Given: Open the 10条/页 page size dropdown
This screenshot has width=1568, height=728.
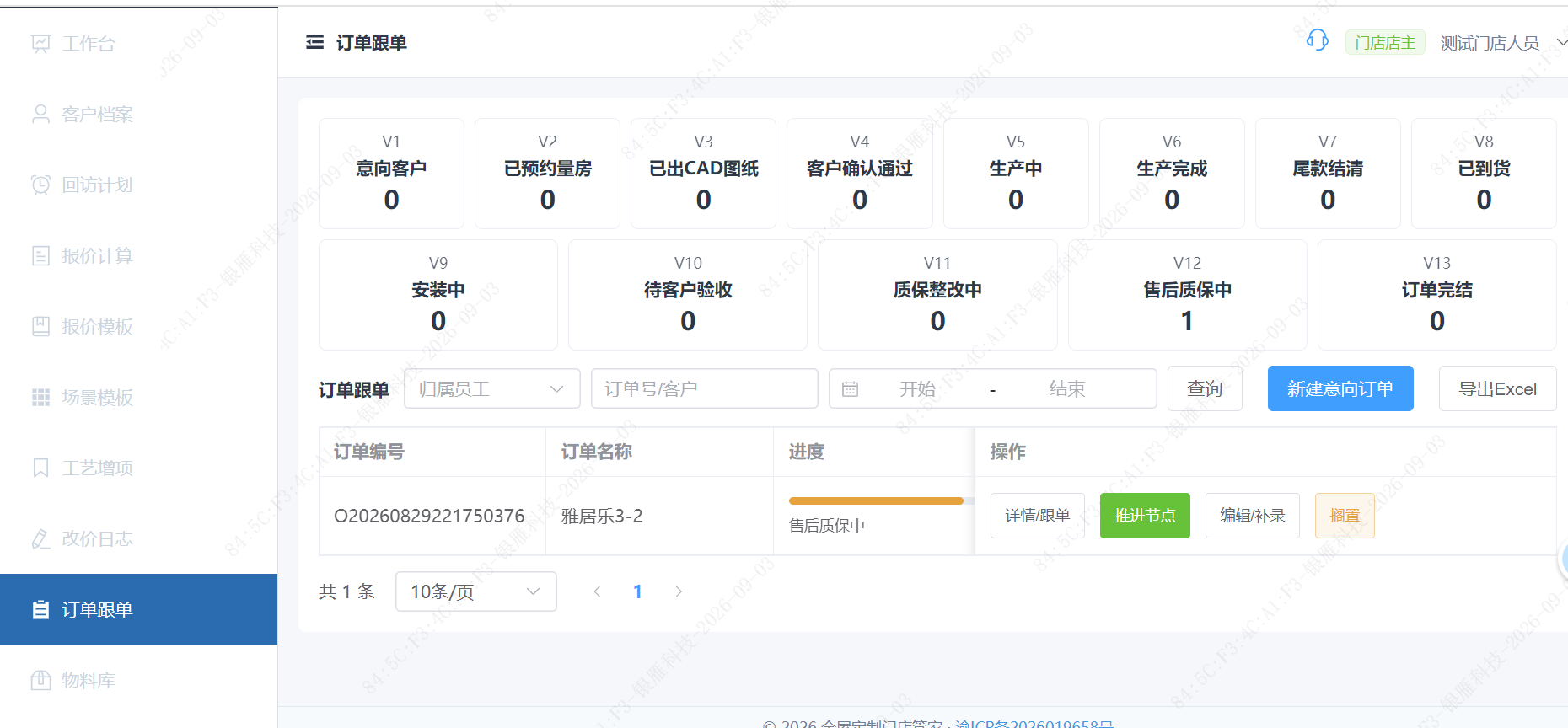Looking at the screenshot, I should pyautogui.click(x=476, y=591).
